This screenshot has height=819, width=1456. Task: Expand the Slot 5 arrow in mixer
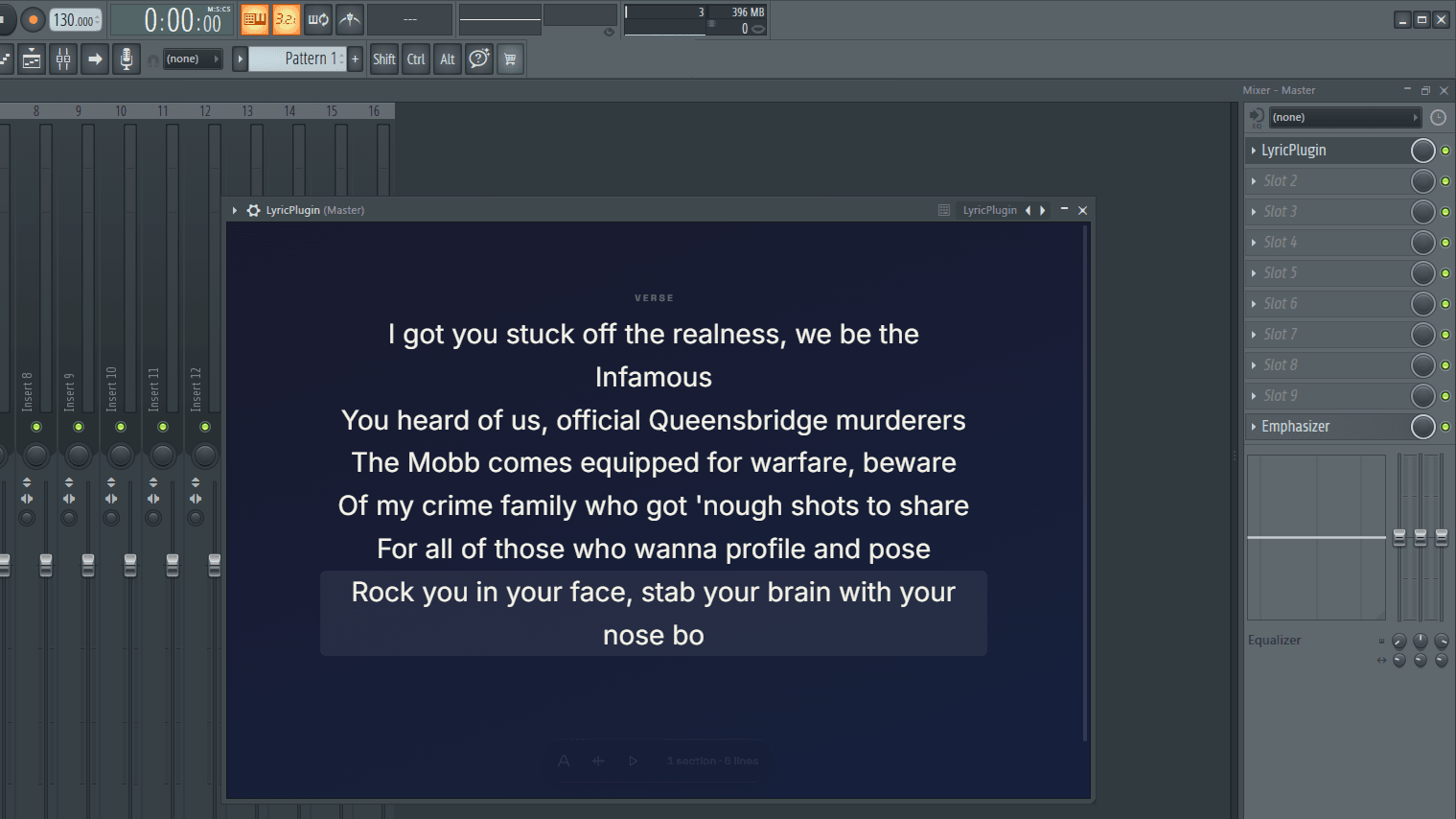click(1254, 273)
